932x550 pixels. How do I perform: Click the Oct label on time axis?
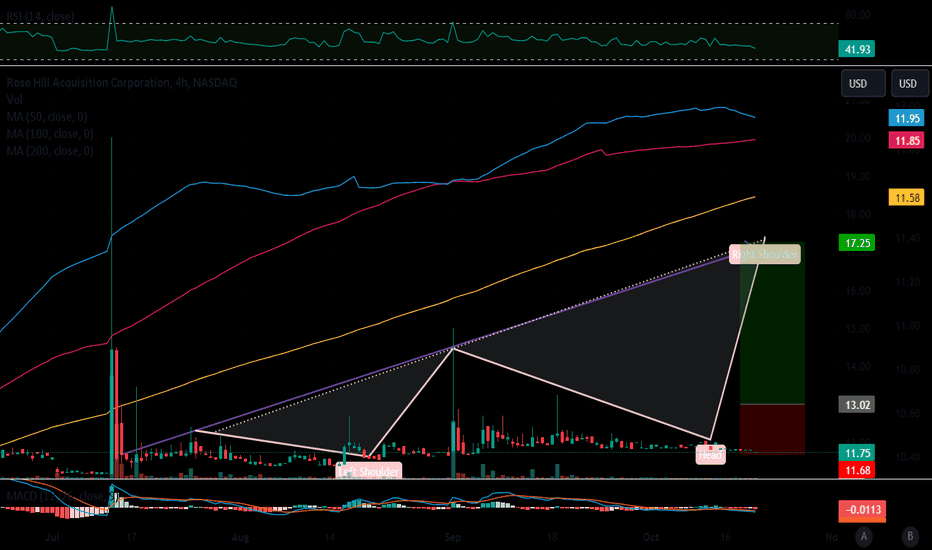[651, 537]
